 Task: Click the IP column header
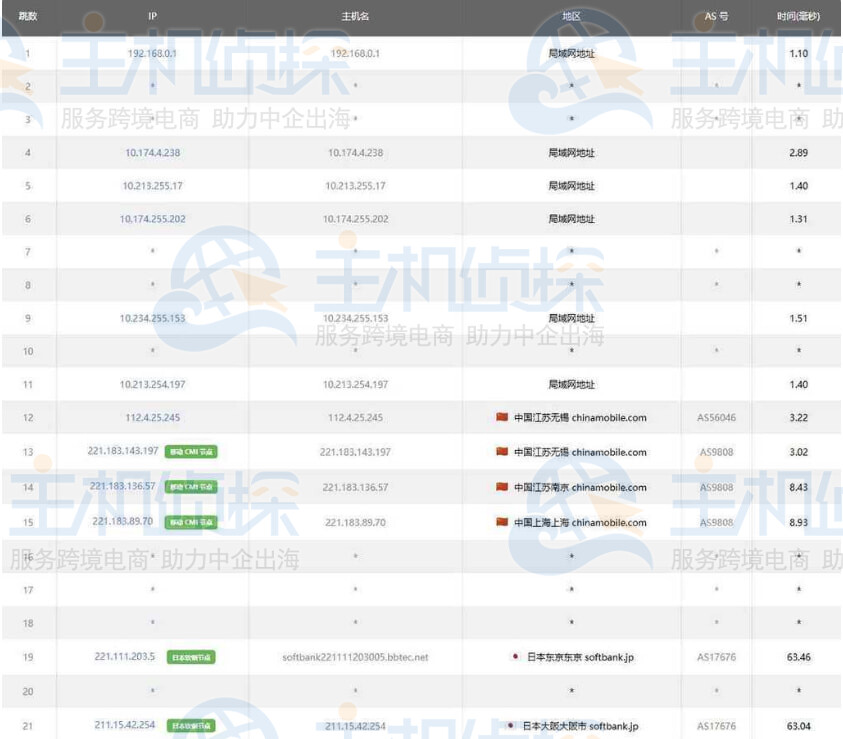click(152, 16)
